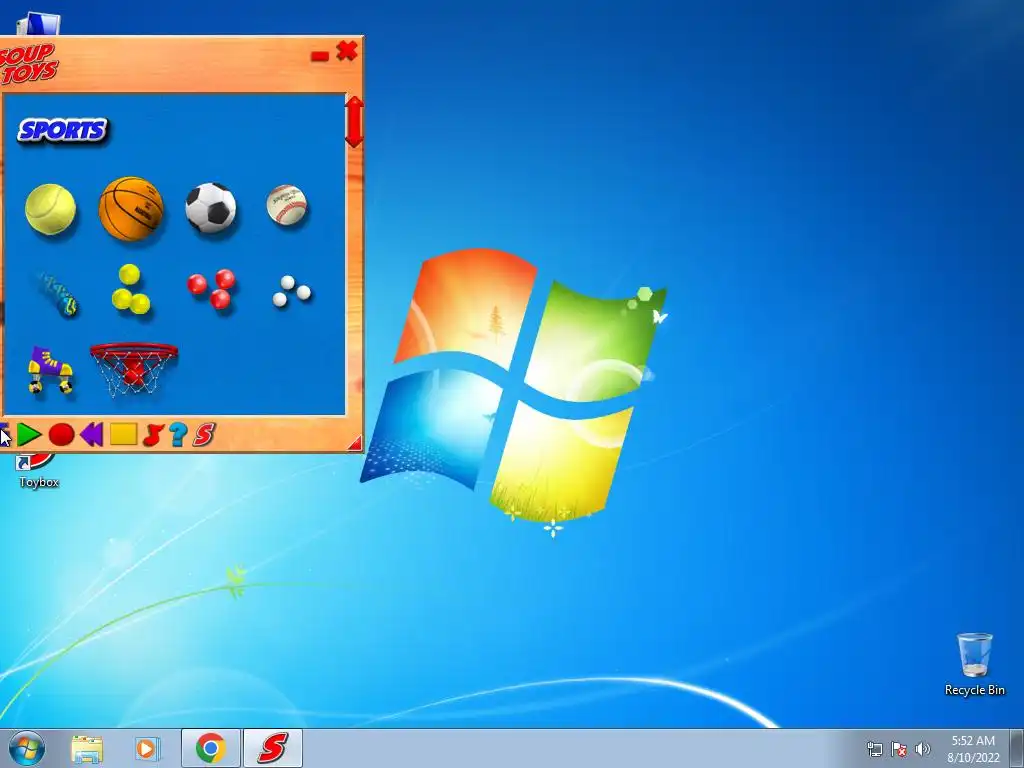The width and height of the screenshot is (1024, 768).
Task: Select the basketball hoop toy
Action: tap(134, 369)
